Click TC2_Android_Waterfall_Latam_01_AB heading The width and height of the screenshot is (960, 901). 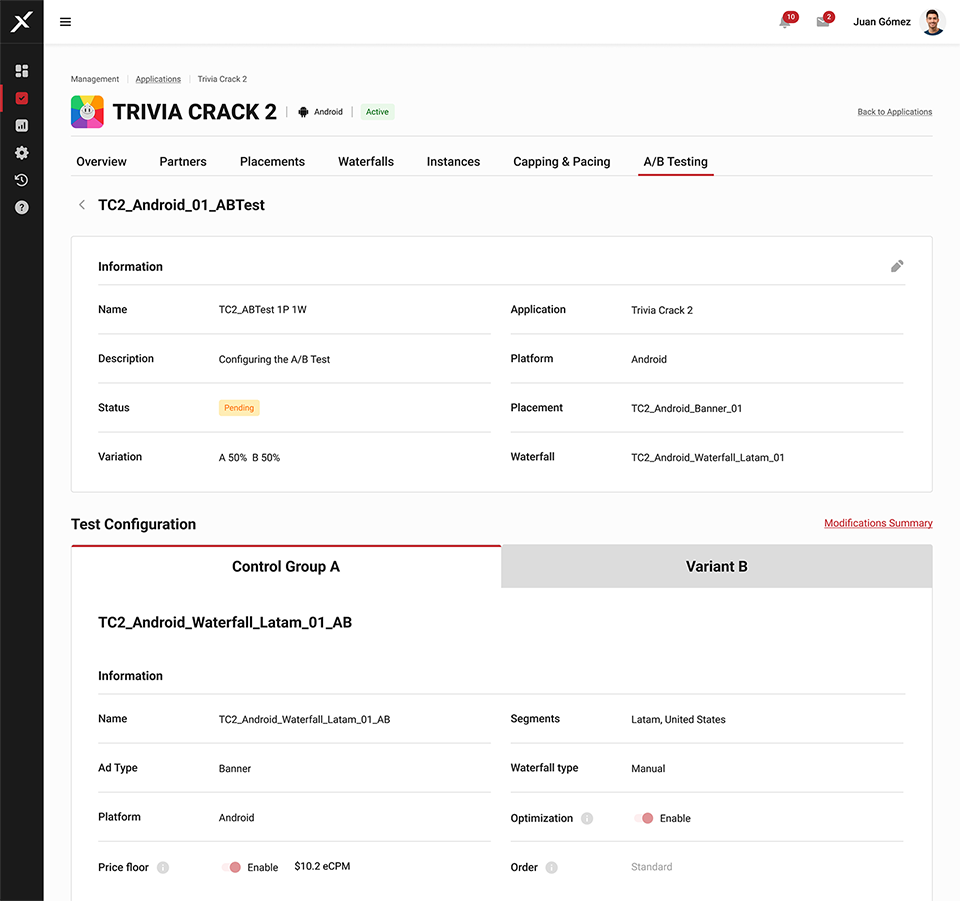coord(225,622)
